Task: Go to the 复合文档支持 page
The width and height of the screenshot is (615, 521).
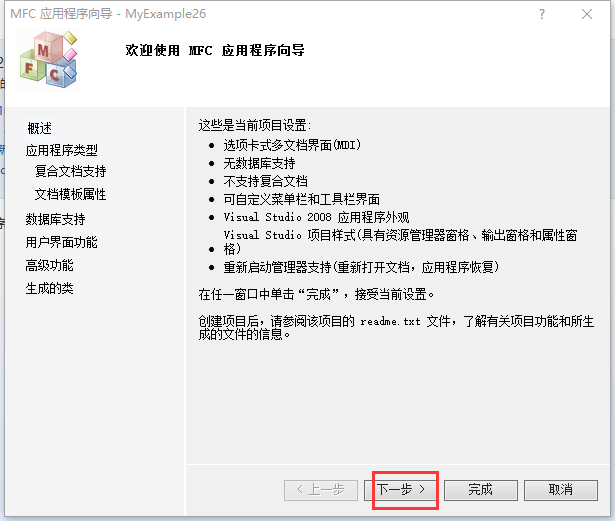Action: [71, 171]
